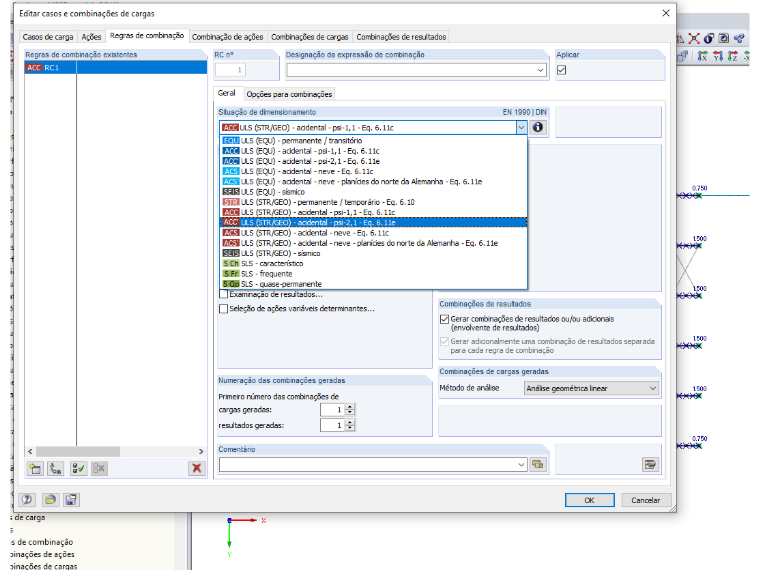Open Opções para combinações sub-tab
760x570 pixels.
[289, 94]
